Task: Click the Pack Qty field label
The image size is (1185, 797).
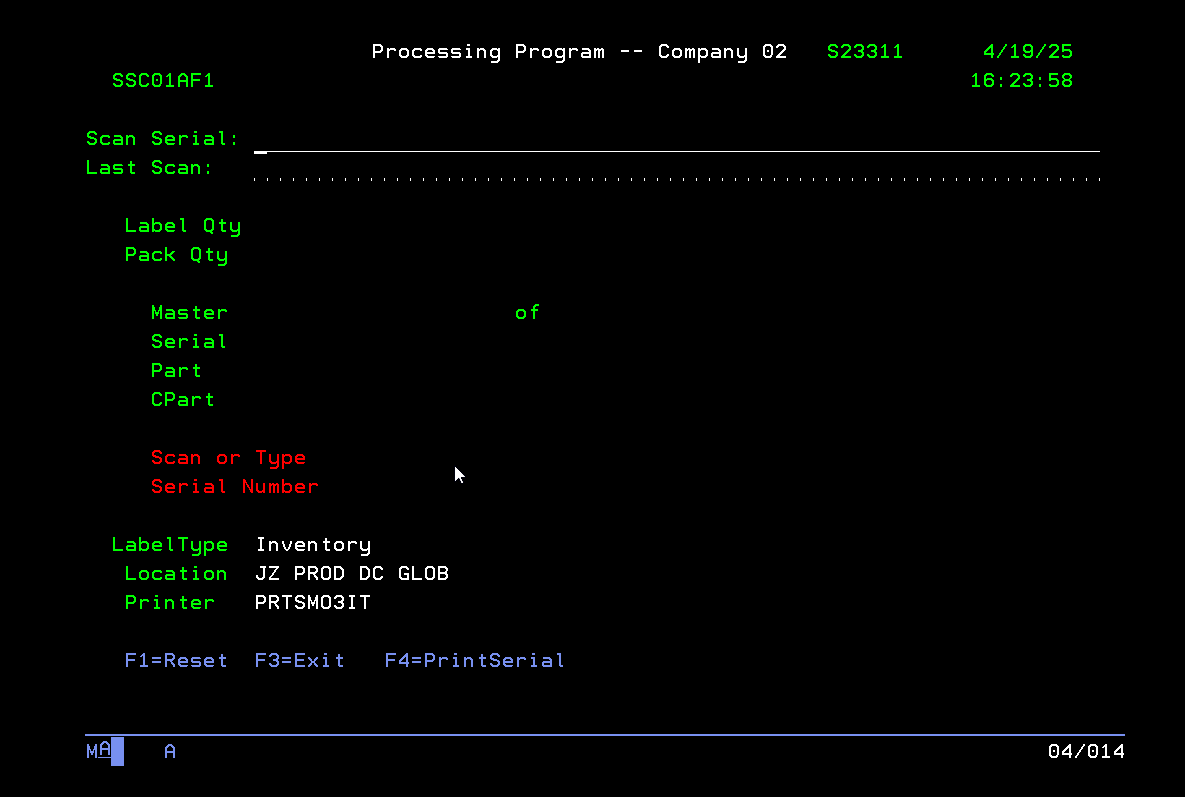Action: pyautogui.click(x=176, y=255)
